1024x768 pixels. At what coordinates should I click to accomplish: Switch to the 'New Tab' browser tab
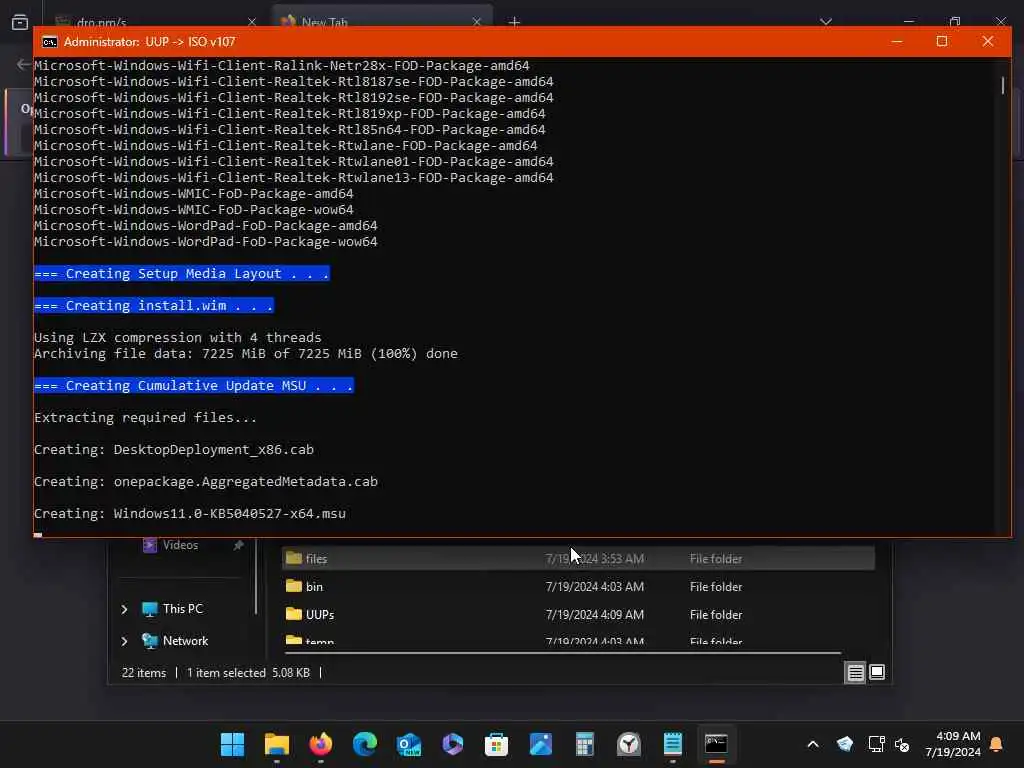(382, 21)
